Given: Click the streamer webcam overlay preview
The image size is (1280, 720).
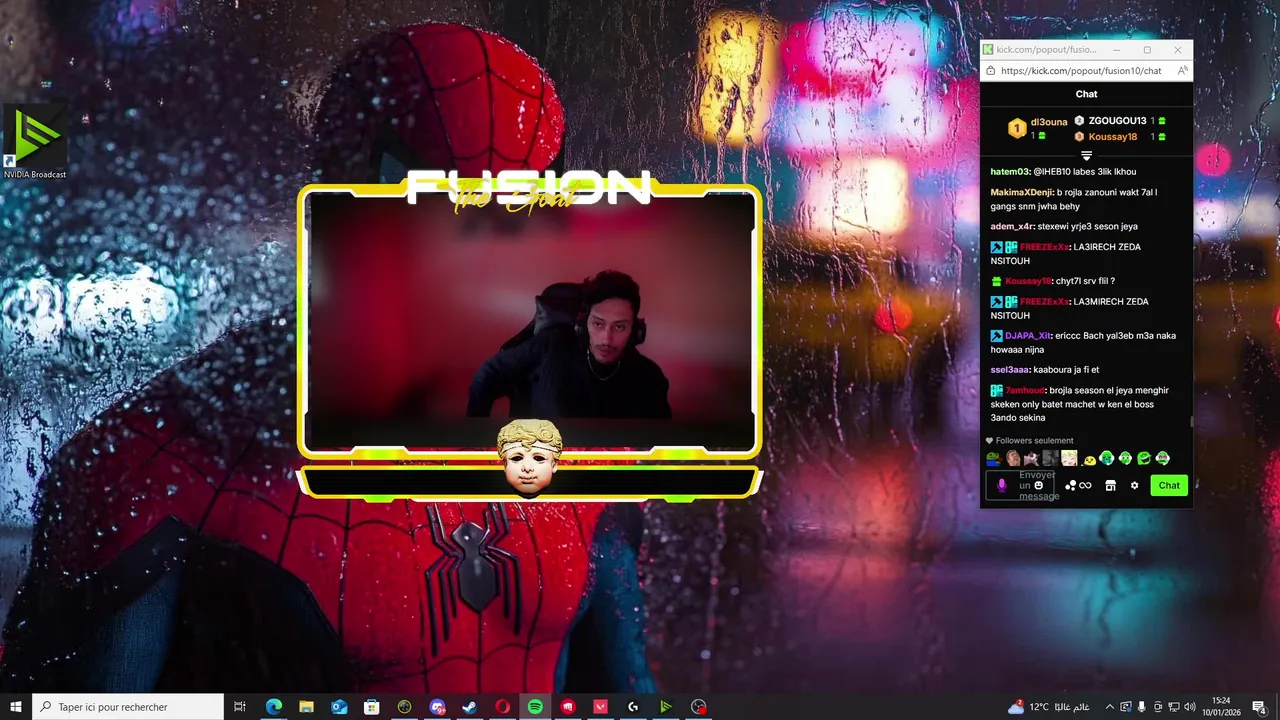Looking at the screenshot, I should 530,320.
